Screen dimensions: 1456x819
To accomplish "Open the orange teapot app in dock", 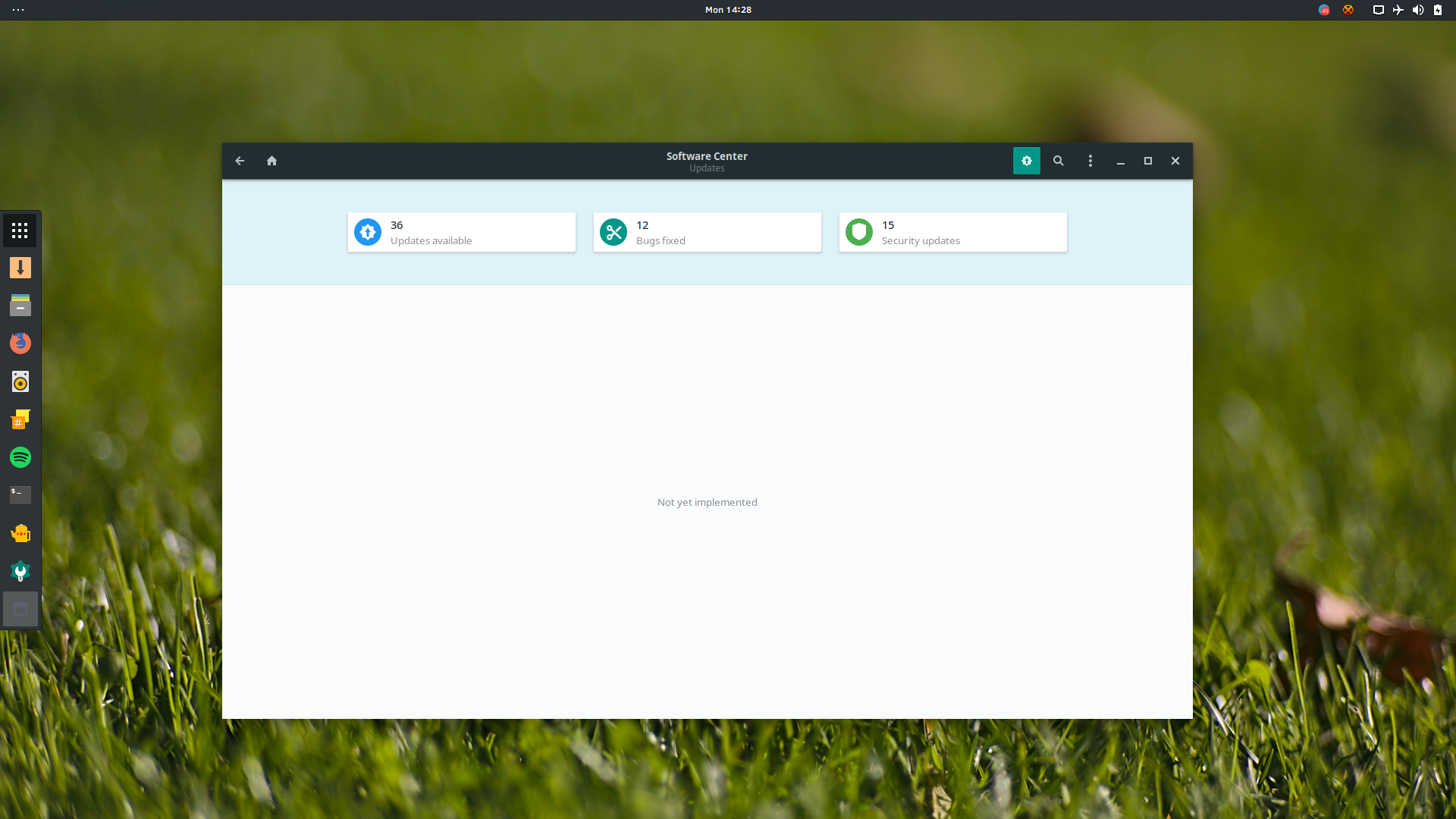I will coord(20,533).
